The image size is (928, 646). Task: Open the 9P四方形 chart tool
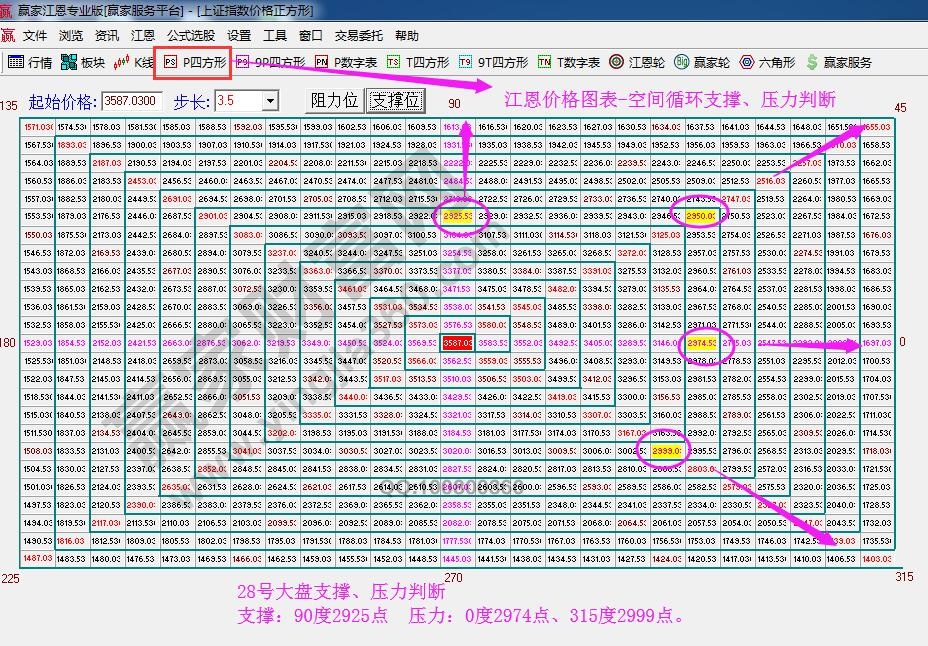(x=265, y=59)
